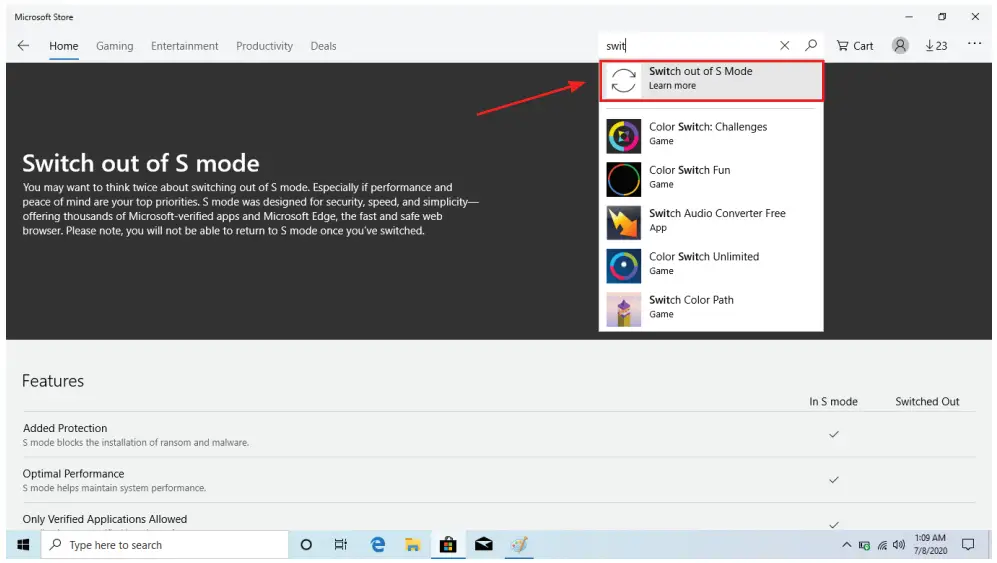Open Windows Start menu button
The height and width of the screenshot is (563, 997).
pos(23,545)
